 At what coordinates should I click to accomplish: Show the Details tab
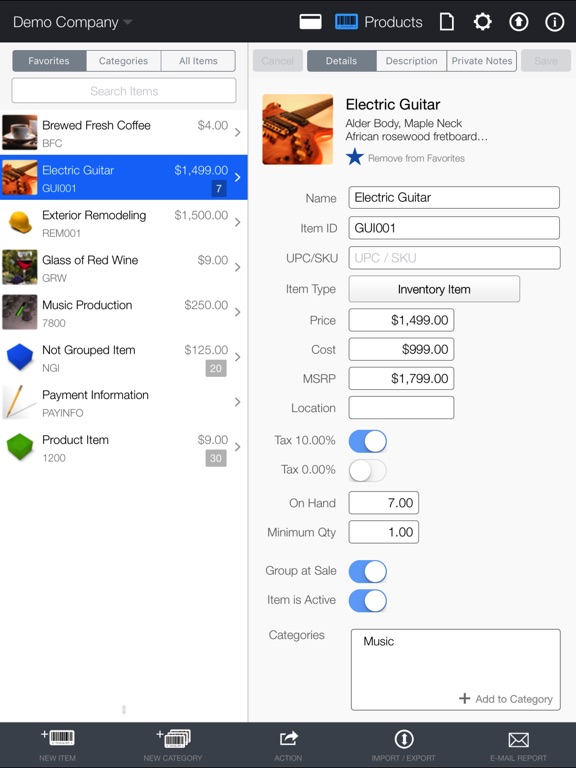pos(341,61)
